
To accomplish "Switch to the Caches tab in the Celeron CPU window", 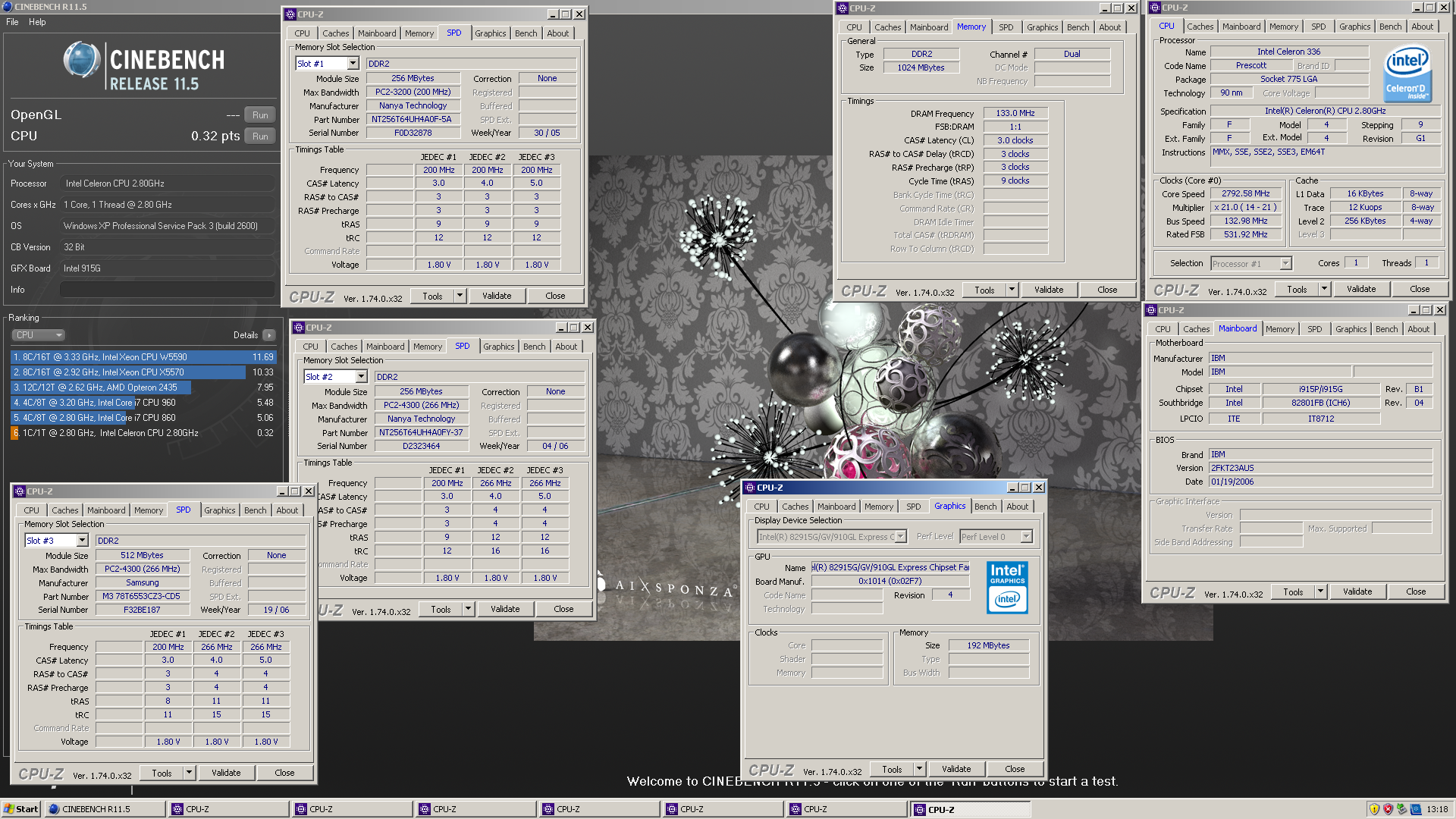I will [x=1200, y=27].
